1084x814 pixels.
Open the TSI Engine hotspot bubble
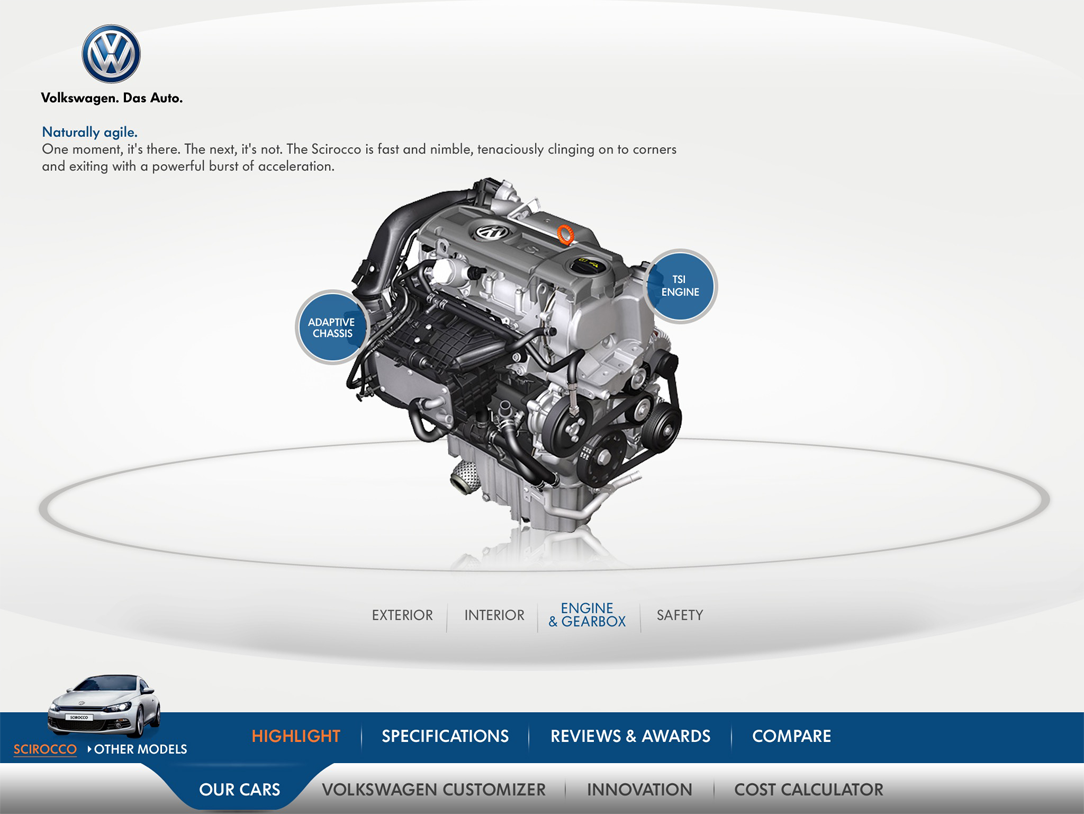[680, 286]
